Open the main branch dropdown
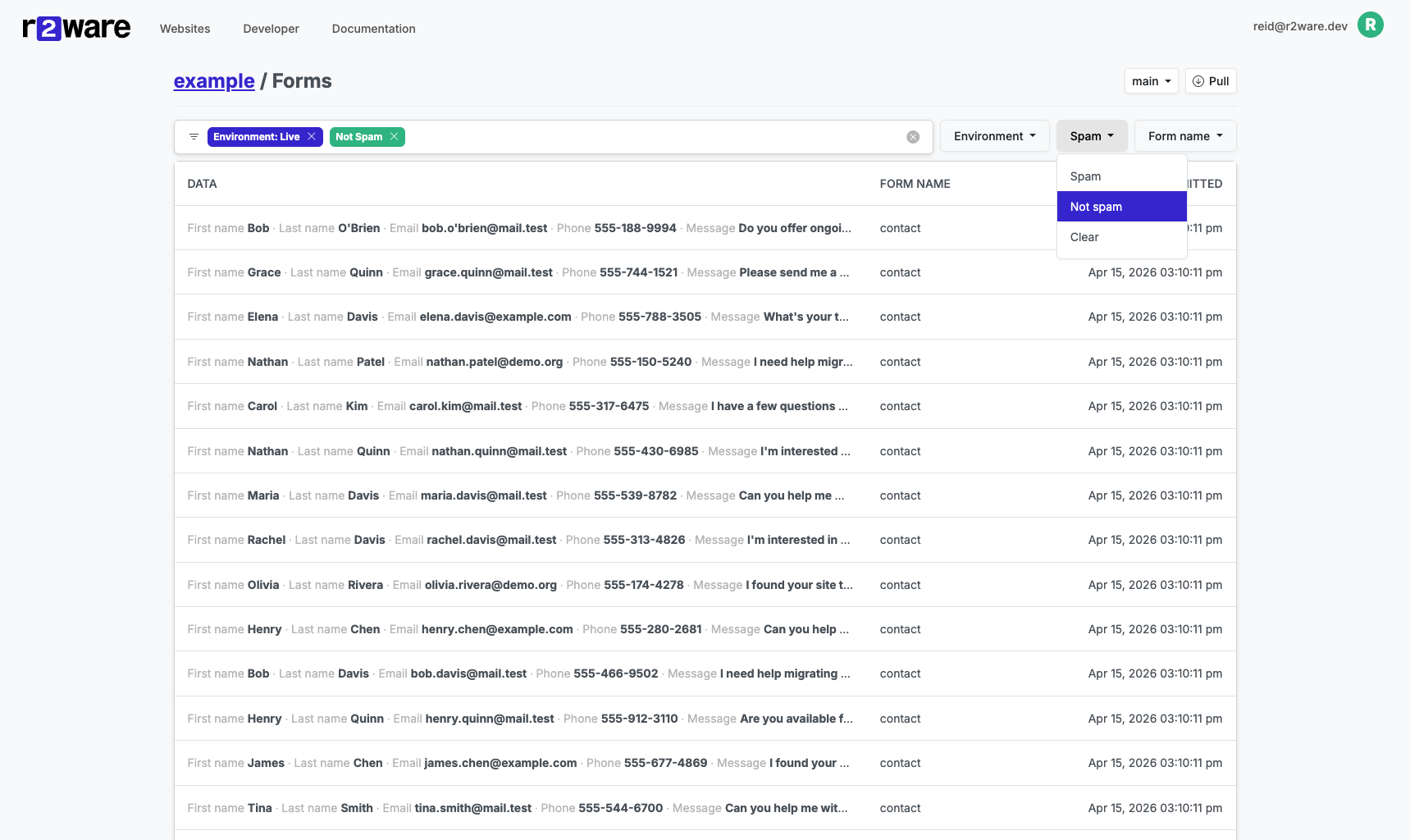 (1151, 81)
